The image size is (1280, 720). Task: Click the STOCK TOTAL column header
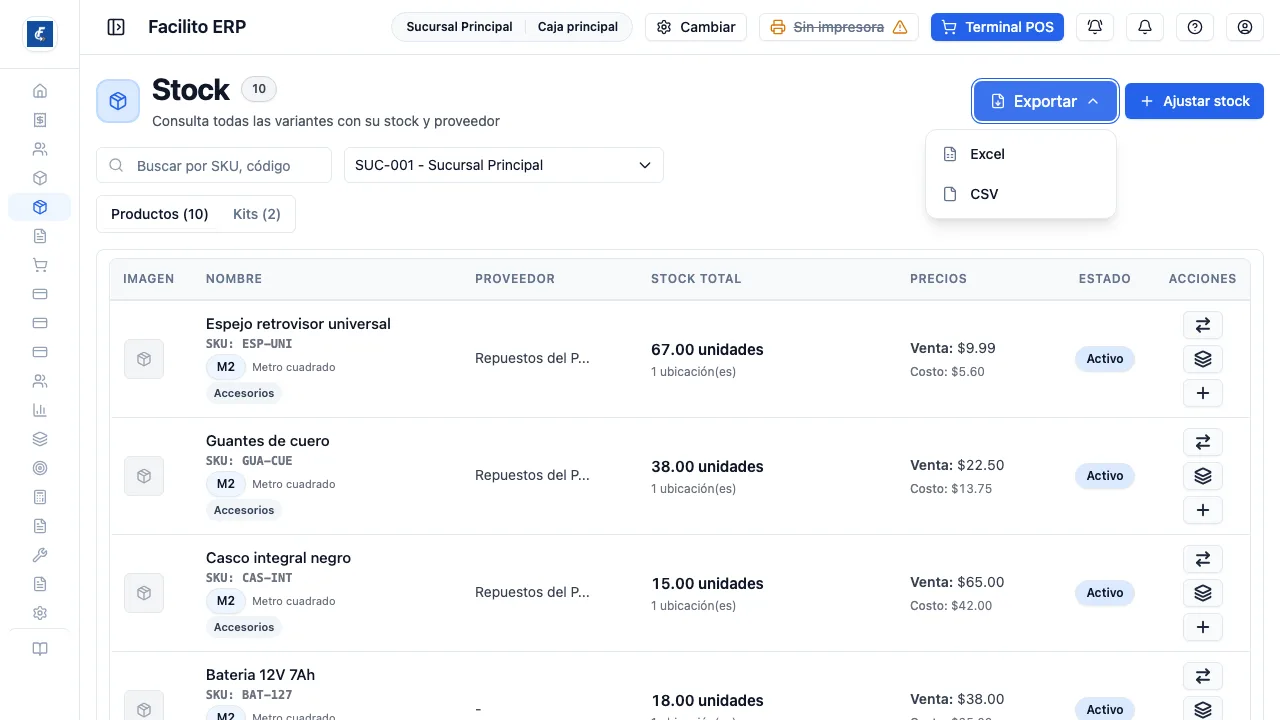(x=696, y=279)
